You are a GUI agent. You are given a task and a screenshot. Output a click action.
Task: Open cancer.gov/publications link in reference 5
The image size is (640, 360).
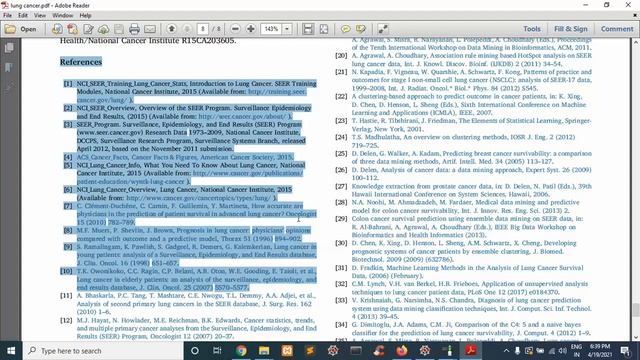click(248, 173)
